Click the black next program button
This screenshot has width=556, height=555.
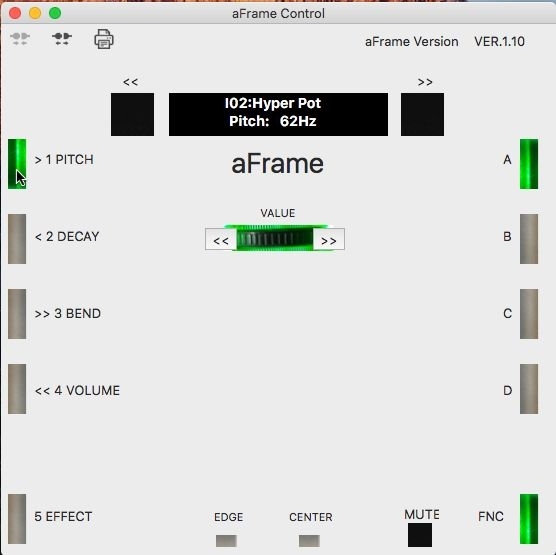coord(422,114)
